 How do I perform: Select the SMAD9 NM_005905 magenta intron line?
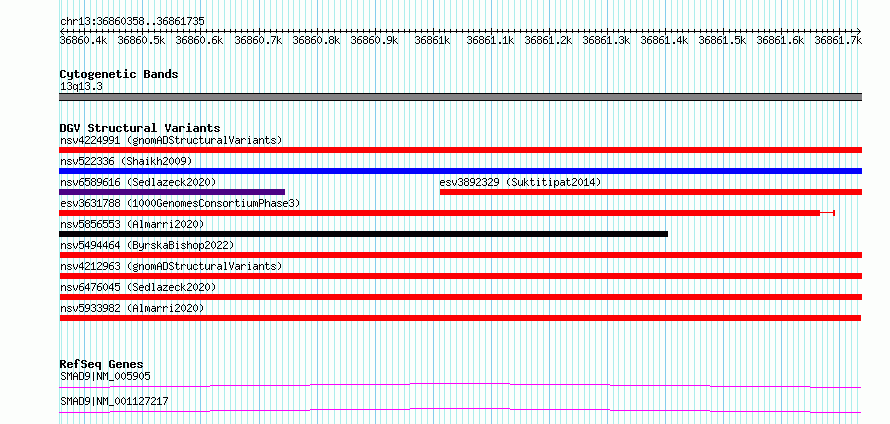coord(460,386)
